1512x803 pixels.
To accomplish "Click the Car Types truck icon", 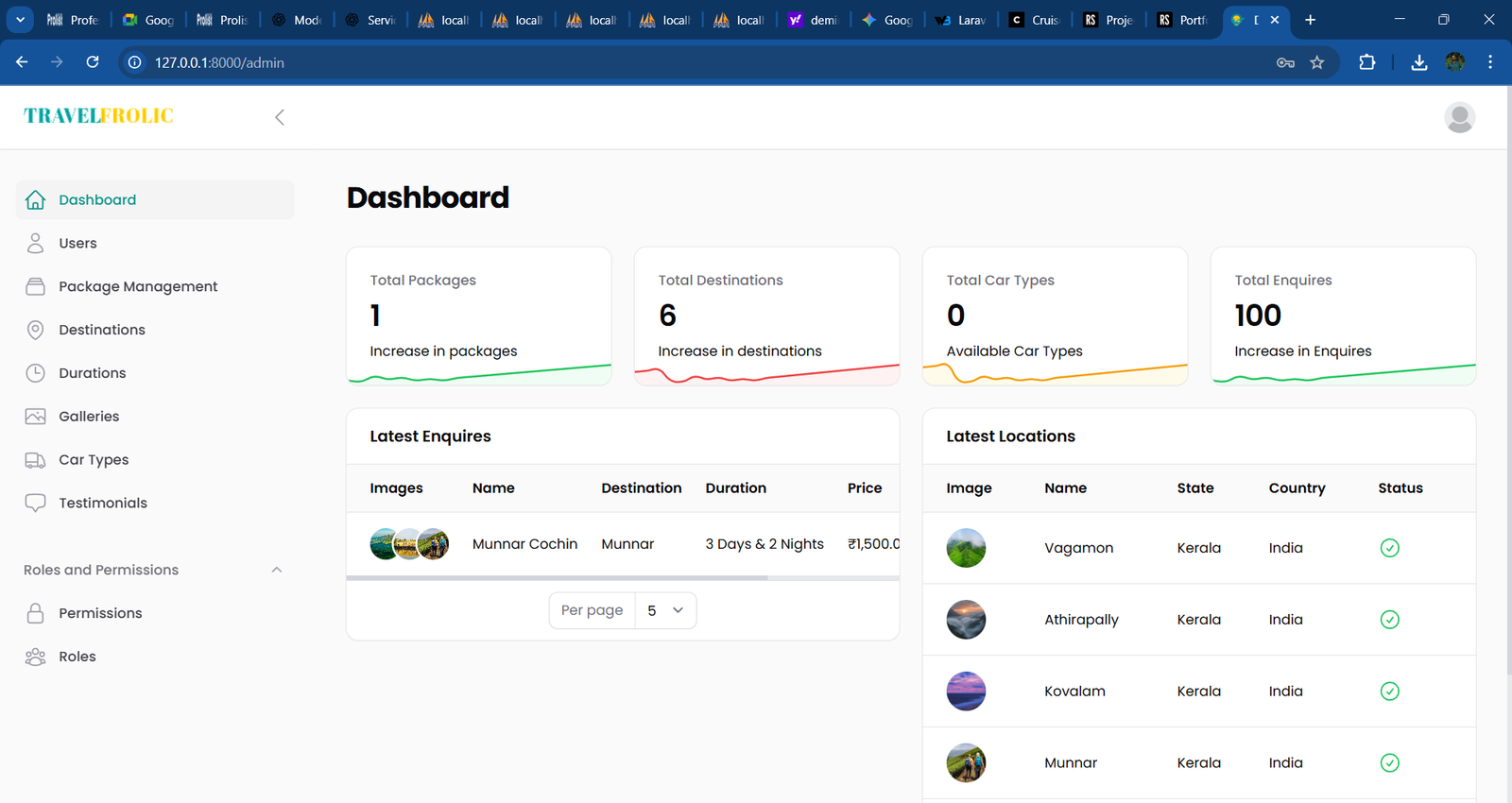I will [x=35, y=460].
